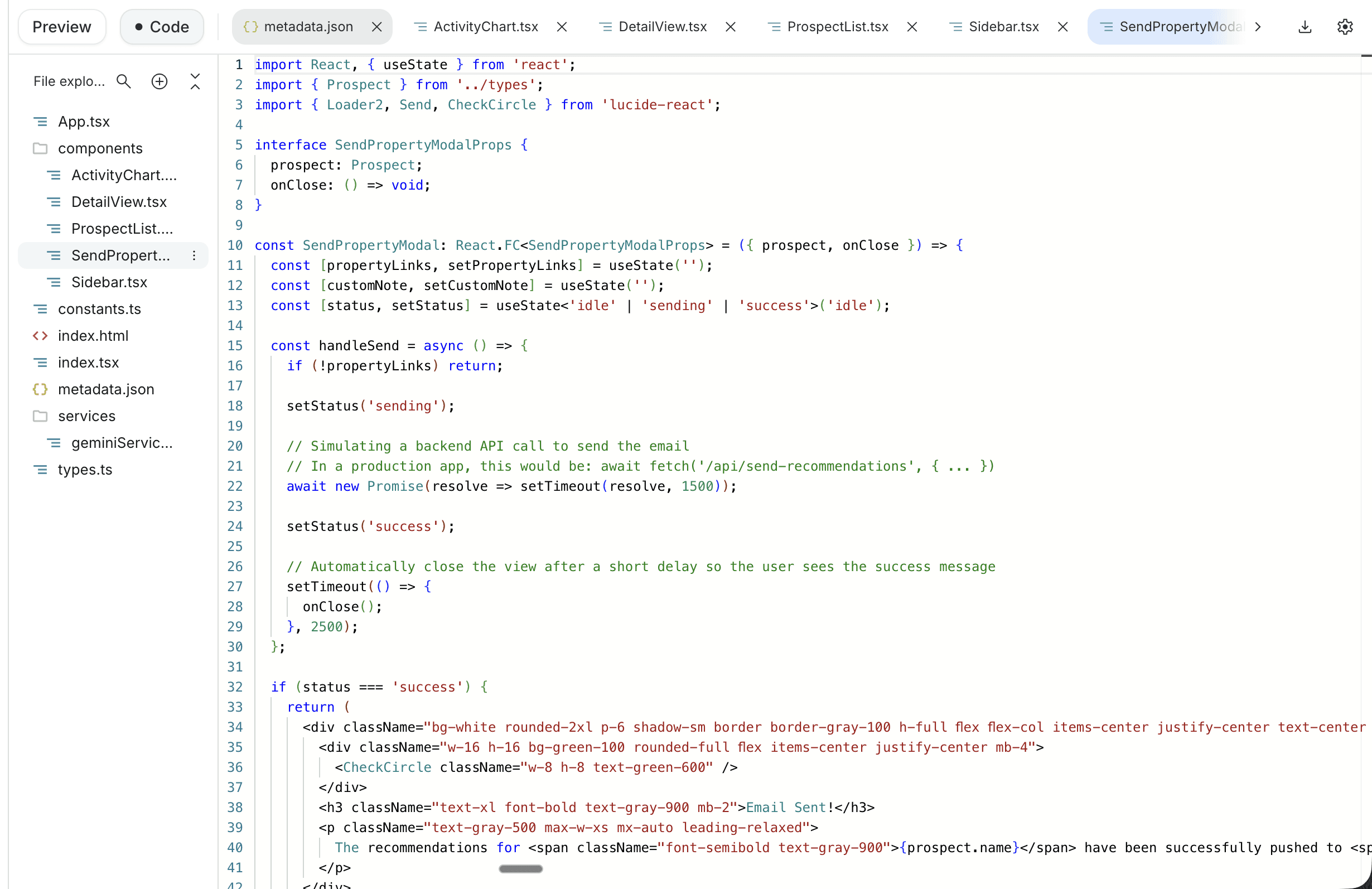Viewport: 1372px width, 889px height.
Task: Open the DetailView.tsx tab
Action: click(662, 27)
